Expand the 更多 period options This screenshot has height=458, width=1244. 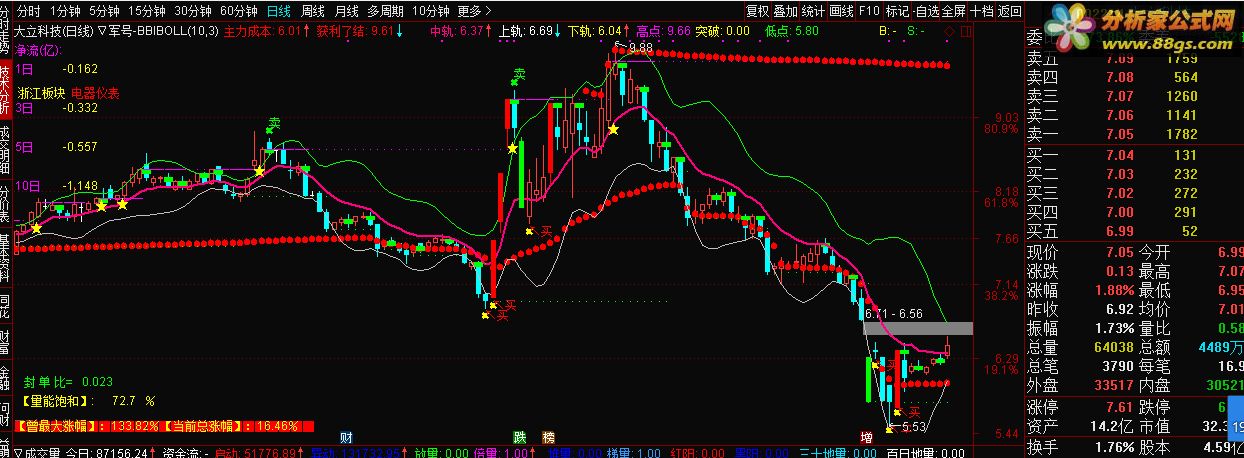[x=473, y=11]
